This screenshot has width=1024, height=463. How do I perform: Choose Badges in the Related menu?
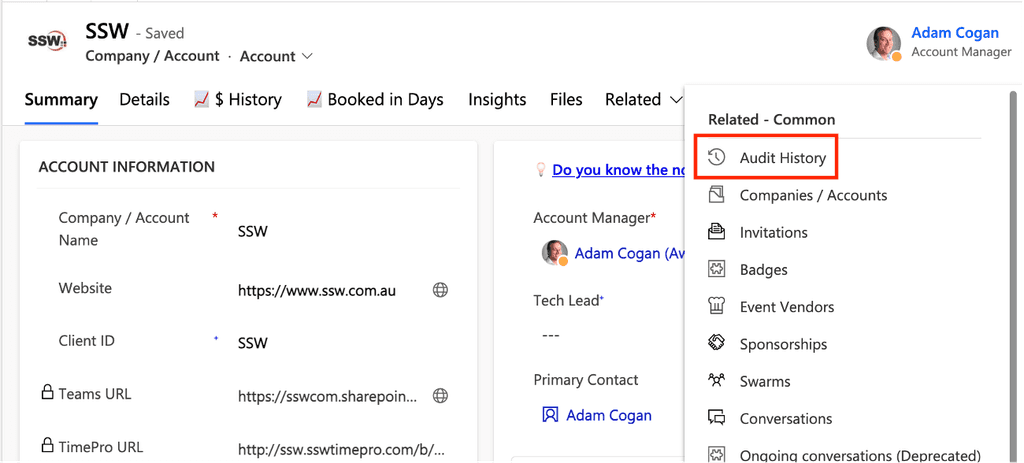click(763, 269)
